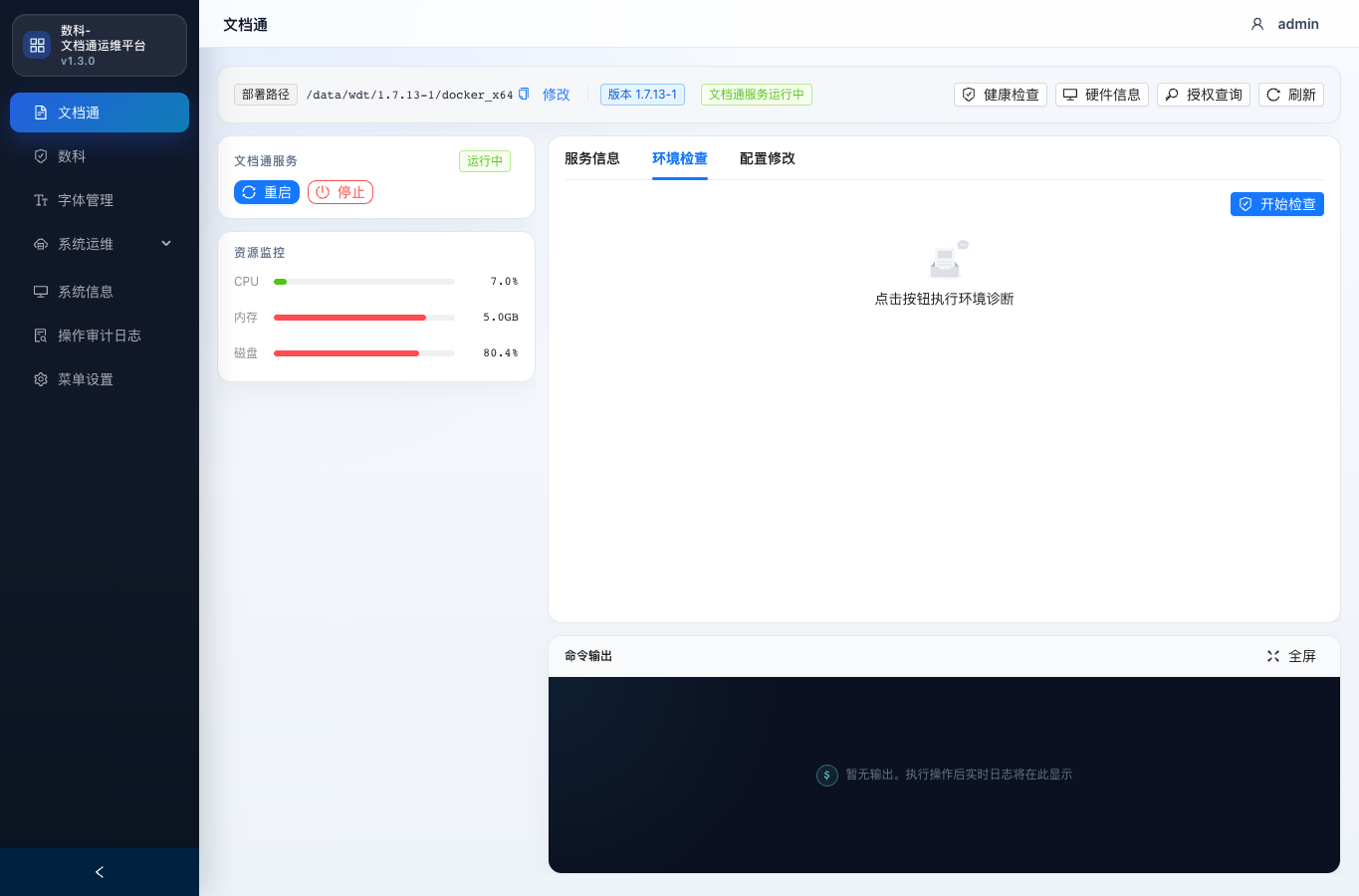This screenshot has height=896, width=1359.
Task: Click the empty-state inbox illustration
Action: click(x=949, y=259)
